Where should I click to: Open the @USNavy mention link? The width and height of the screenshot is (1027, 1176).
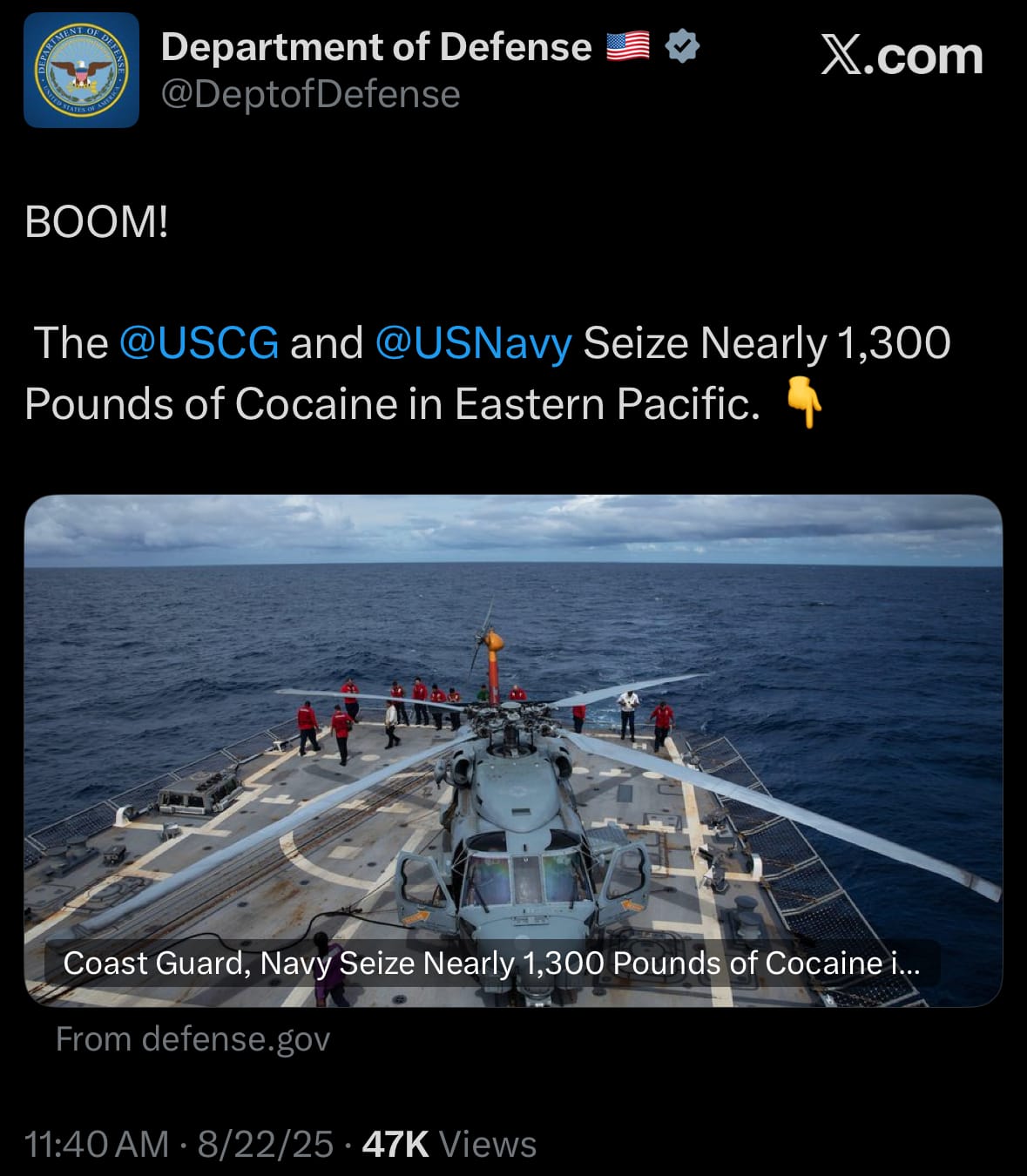(473, 342)
